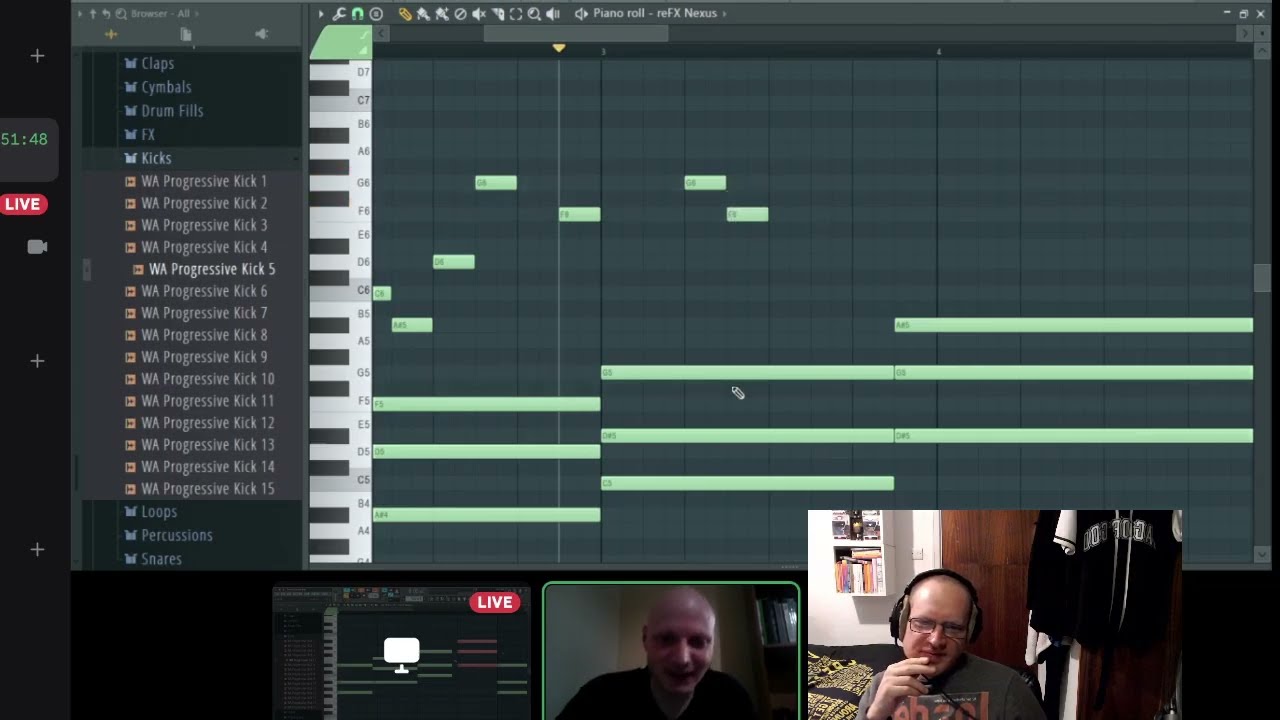The width and height of the screenshot is (1280, 720).
Task: Click the red LIVE badge in sidebar
Action: coord(23,204)
